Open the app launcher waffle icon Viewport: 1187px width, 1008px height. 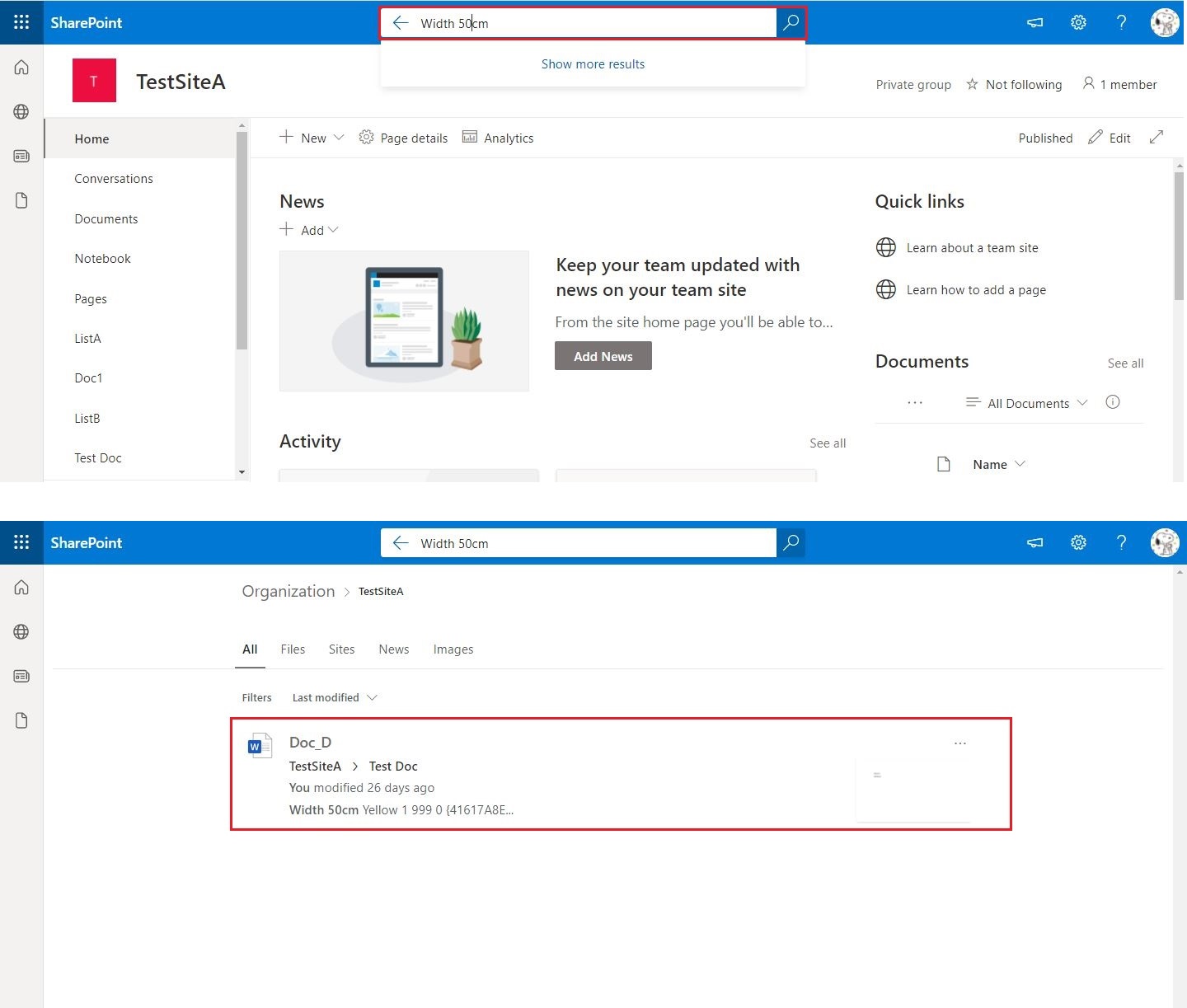point(21,22)
